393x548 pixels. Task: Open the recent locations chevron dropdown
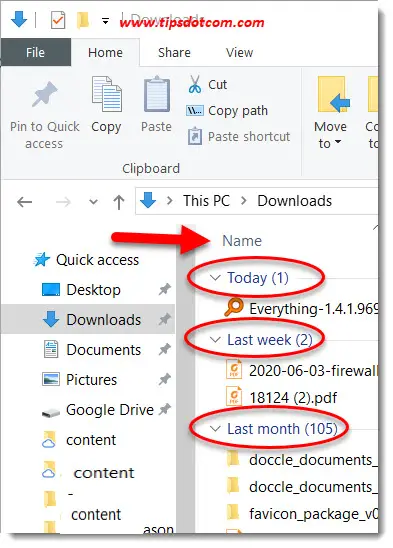click(x=93, y=202)
